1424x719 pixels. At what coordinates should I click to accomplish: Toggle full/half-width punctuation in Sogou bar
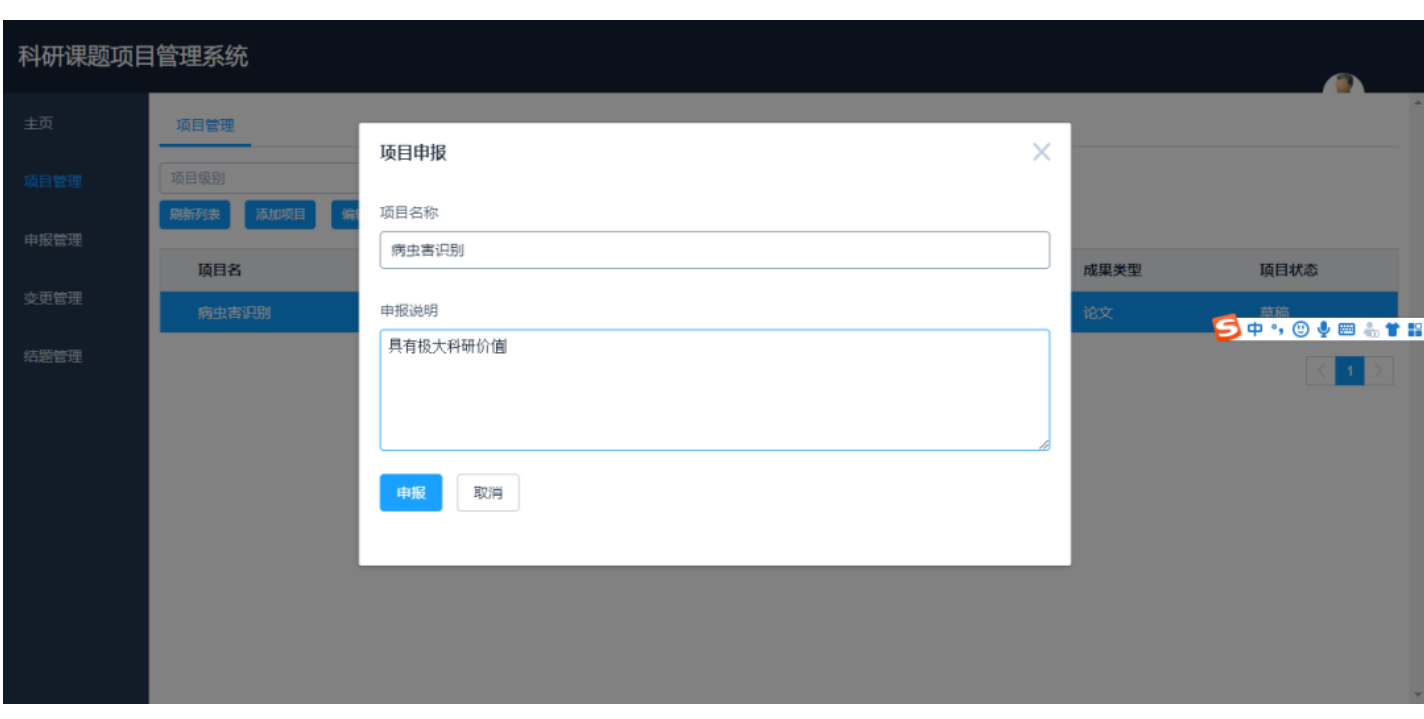pyautogui.click(x=1277, y=330)
